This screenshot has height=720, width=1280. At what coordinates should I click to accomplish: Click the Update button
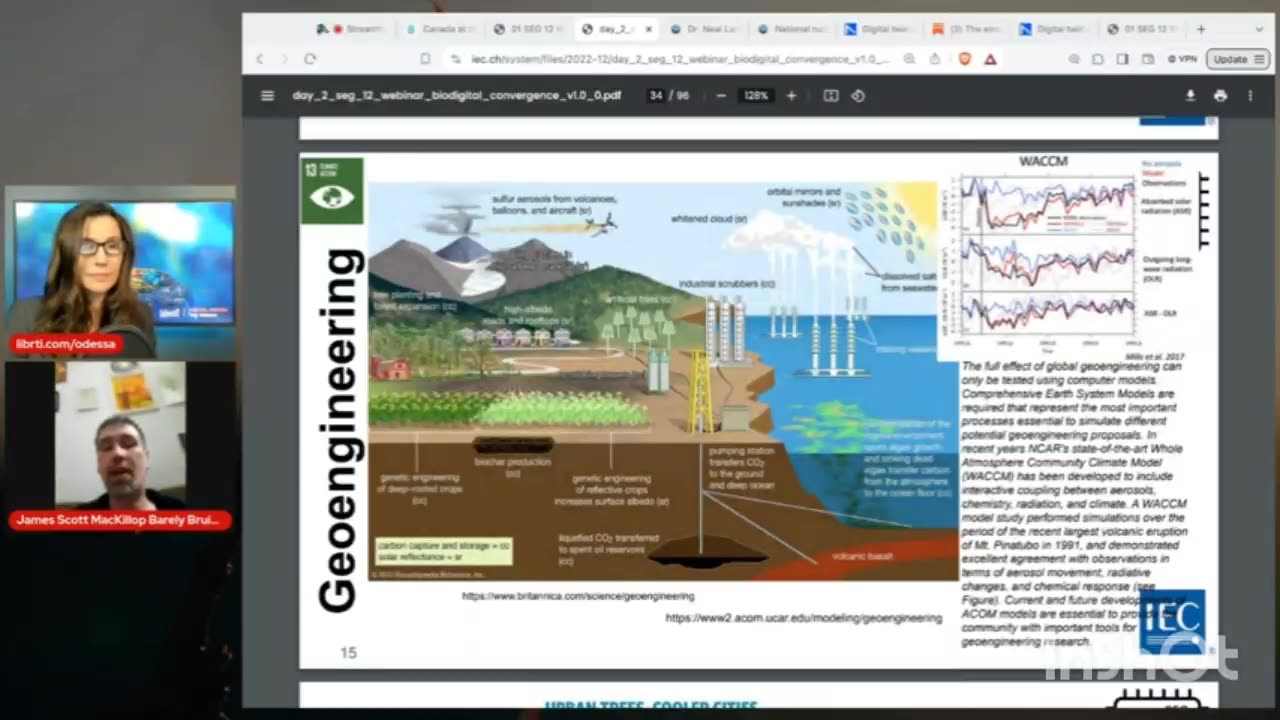(x=1230, y=59)
